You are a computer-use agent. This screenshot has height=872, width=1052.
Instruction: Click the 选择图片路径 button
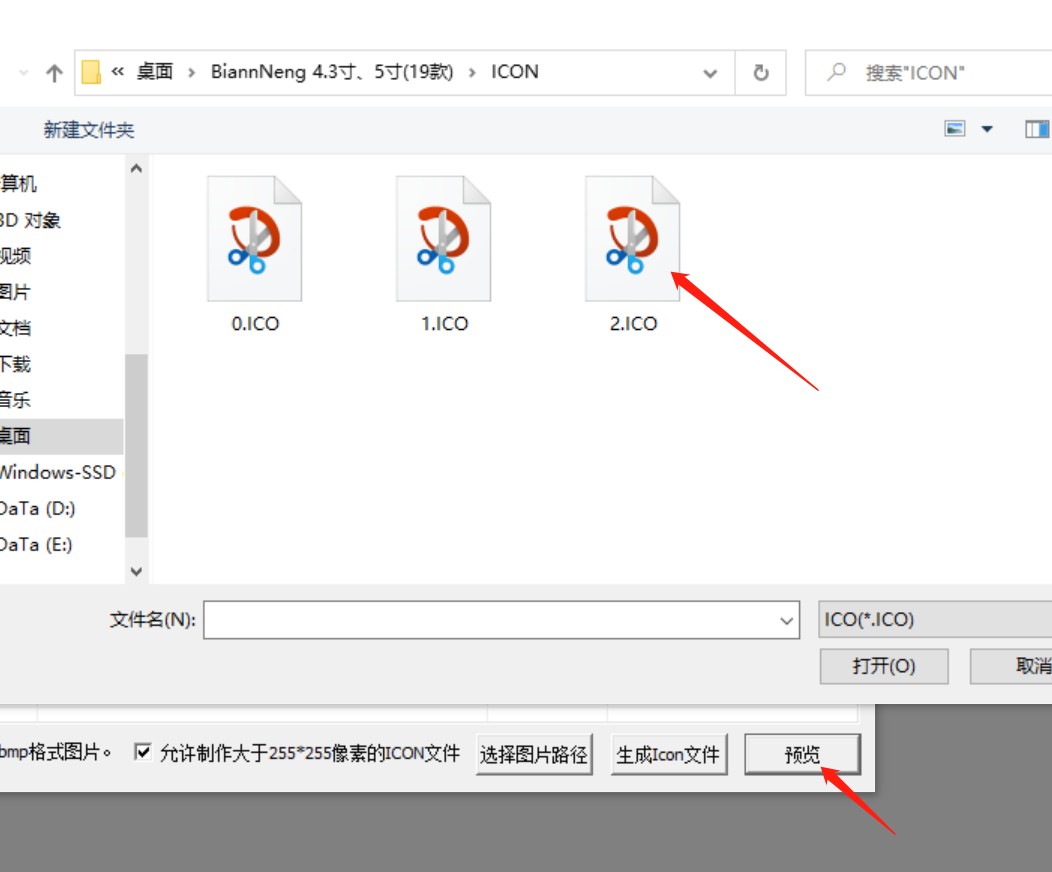click(534, 755)
